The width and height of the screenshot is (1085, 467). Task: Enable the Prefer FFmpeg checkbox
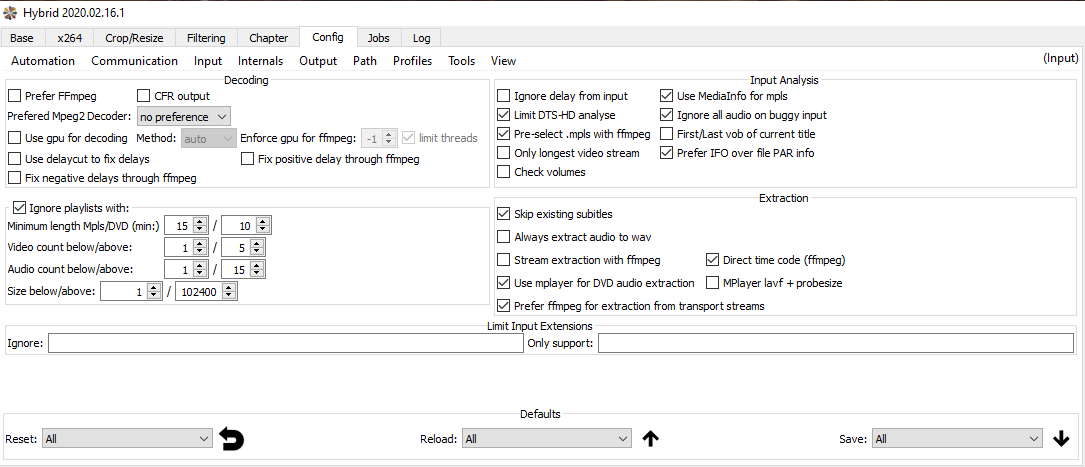(15, 96)
